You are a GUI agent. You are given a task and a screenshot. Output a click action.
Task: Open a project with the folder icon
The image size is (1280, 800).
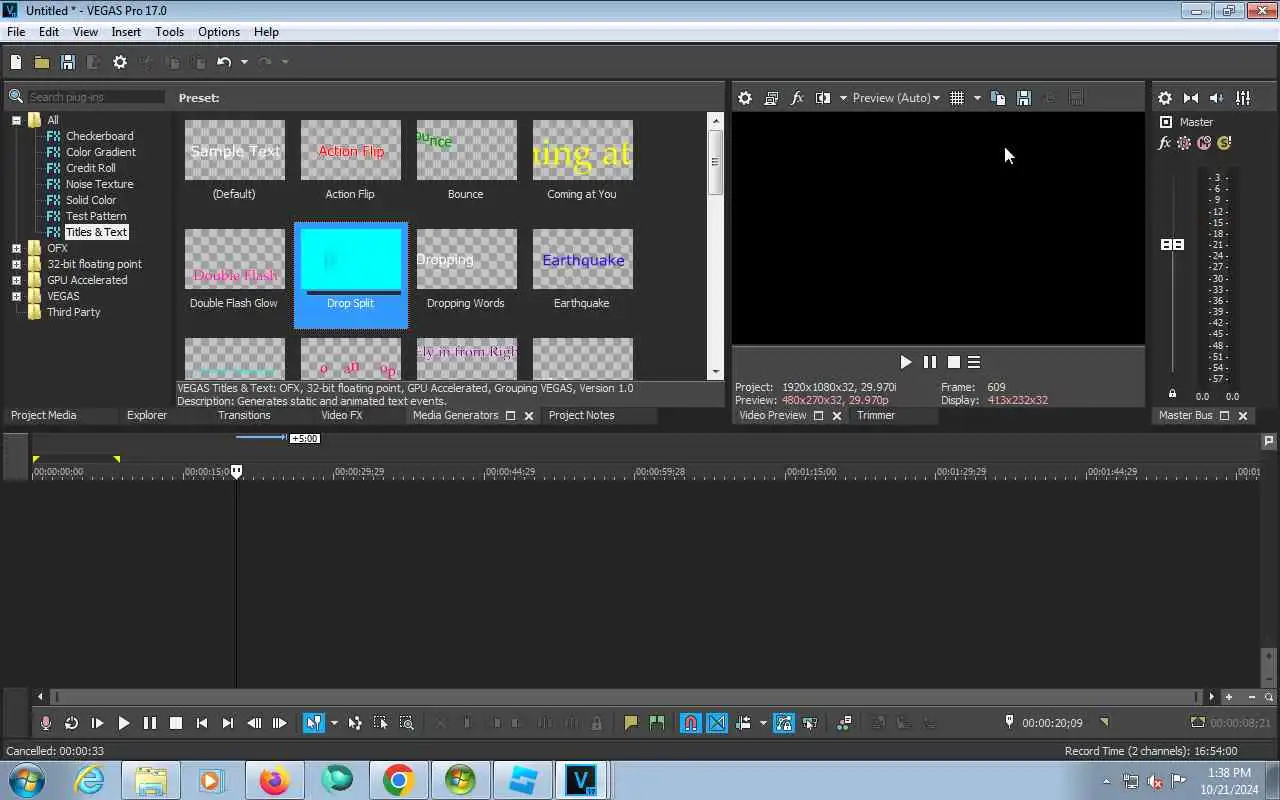[42, 62]
